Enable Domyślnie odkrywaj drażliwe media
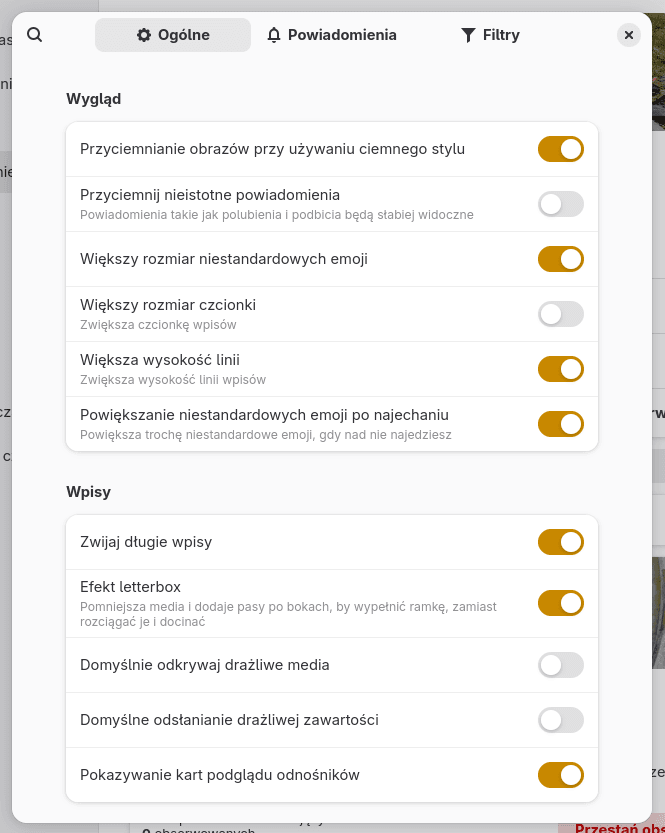This screenshot has width=665, height=833. 560,665
